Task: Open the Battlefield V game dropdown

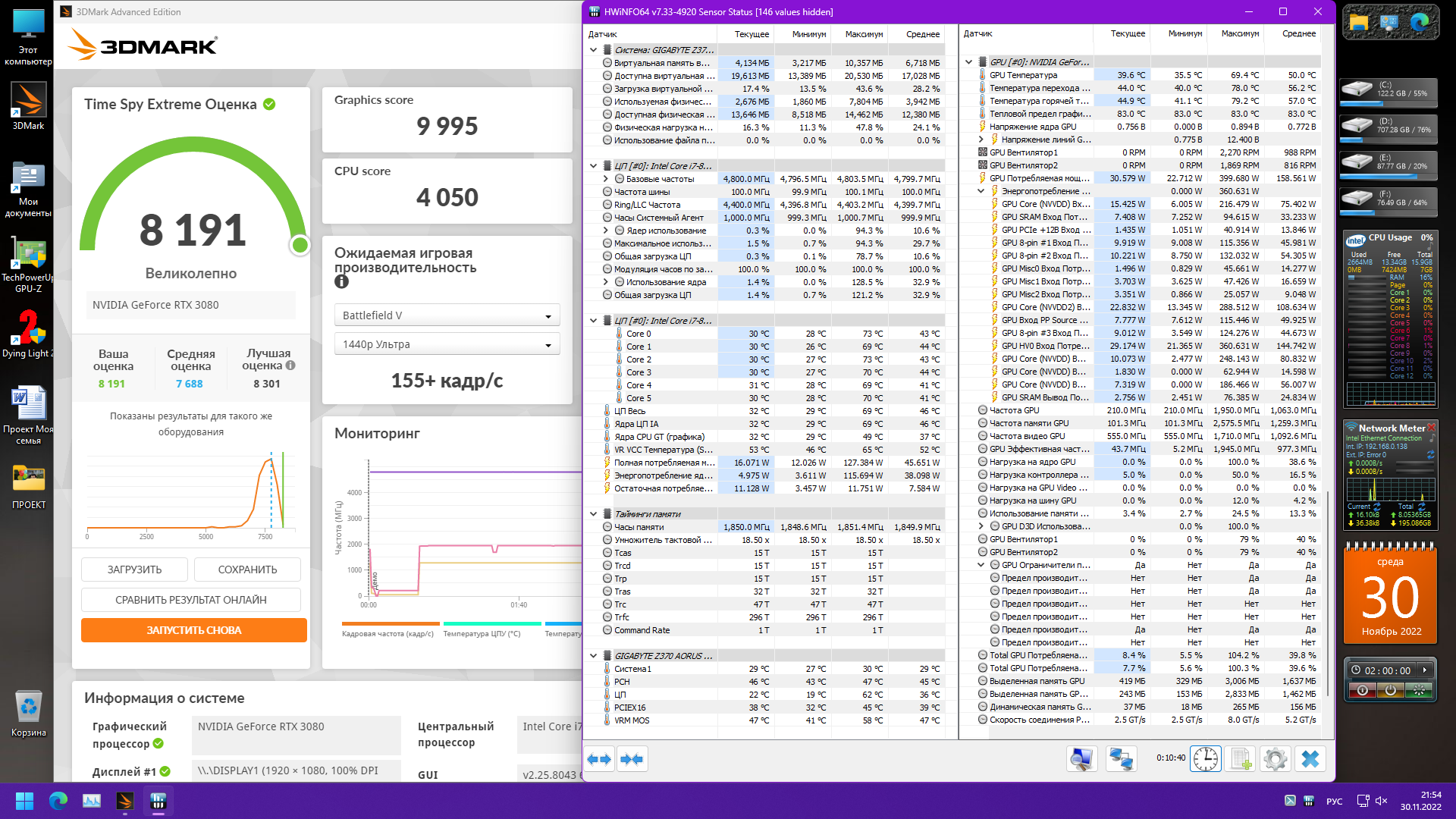Action: pos(447,315)
